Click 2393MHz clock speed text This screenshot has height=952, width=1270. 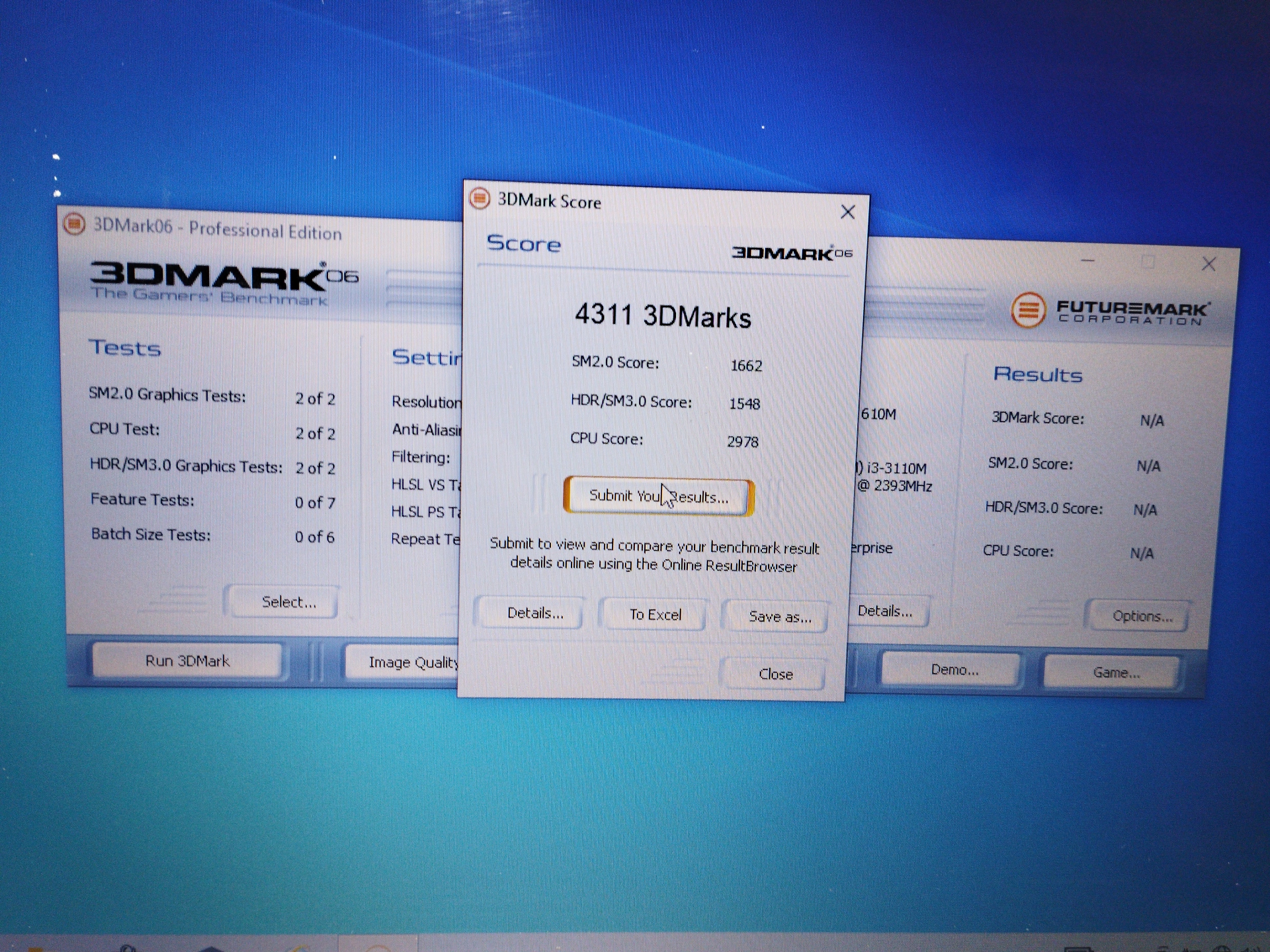coord(903,486)
